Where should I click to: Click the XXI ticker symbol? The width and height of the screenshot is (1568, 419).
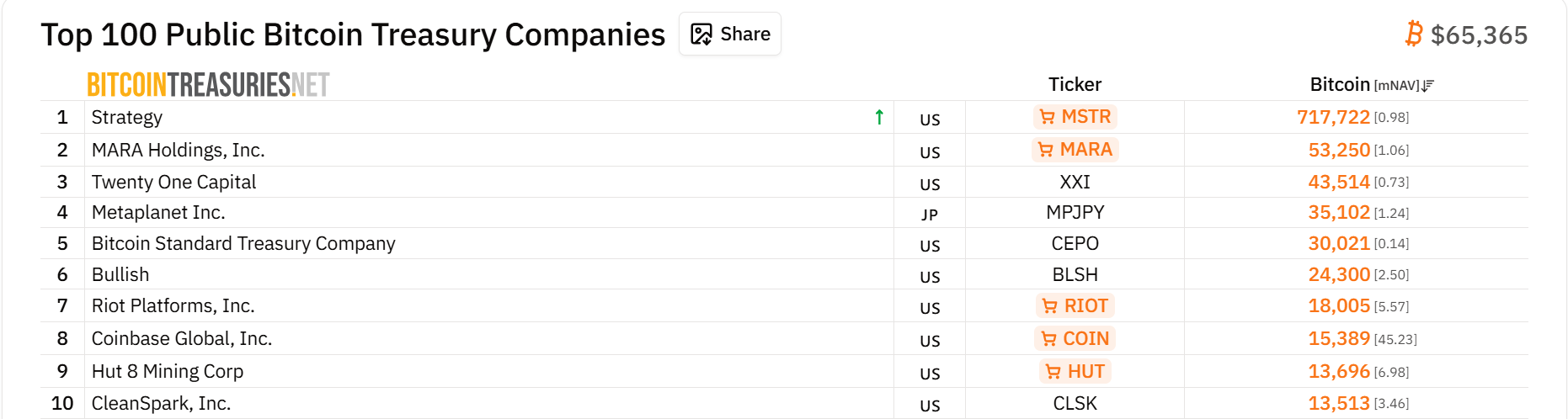point(1075,182)
